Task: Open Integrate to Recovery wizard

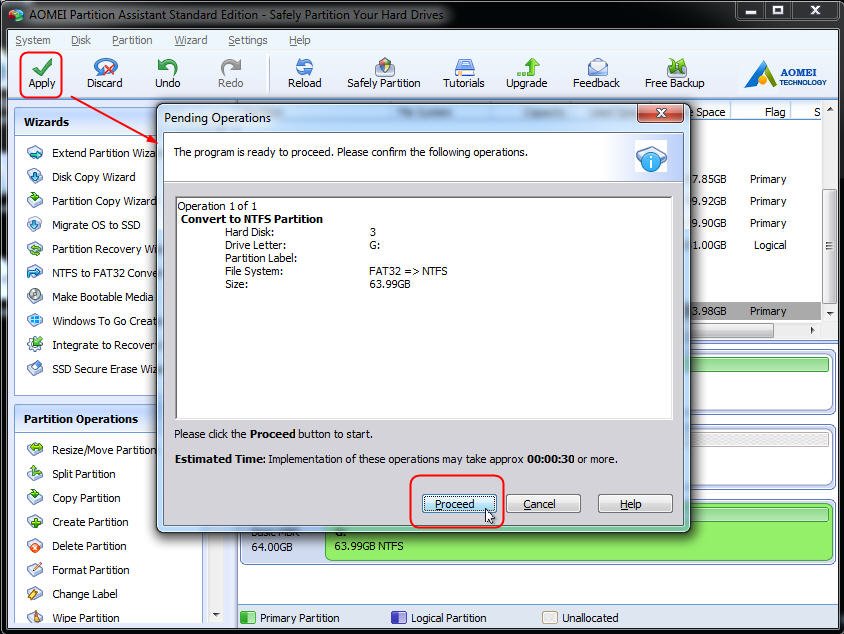Action: tap(91, 345)
